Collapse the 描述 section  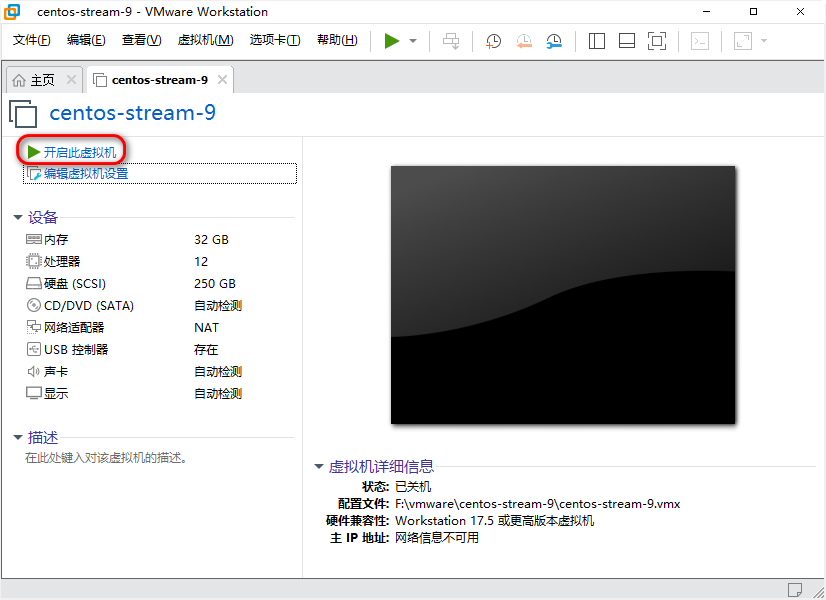[x=18, y=437]
